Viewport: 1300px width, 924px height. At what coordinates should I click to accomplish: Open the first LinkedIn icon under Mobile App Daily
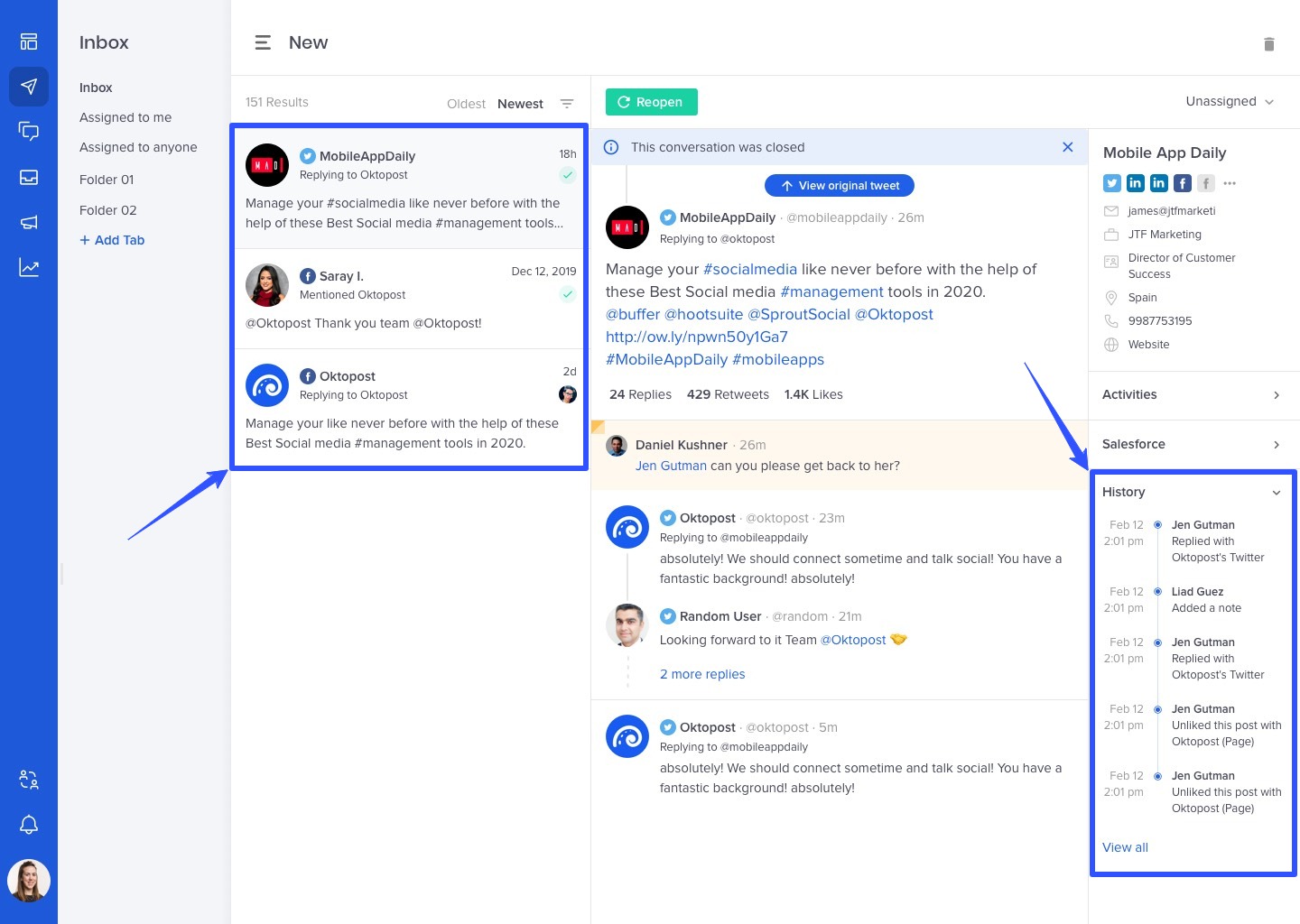[1135, 182]
